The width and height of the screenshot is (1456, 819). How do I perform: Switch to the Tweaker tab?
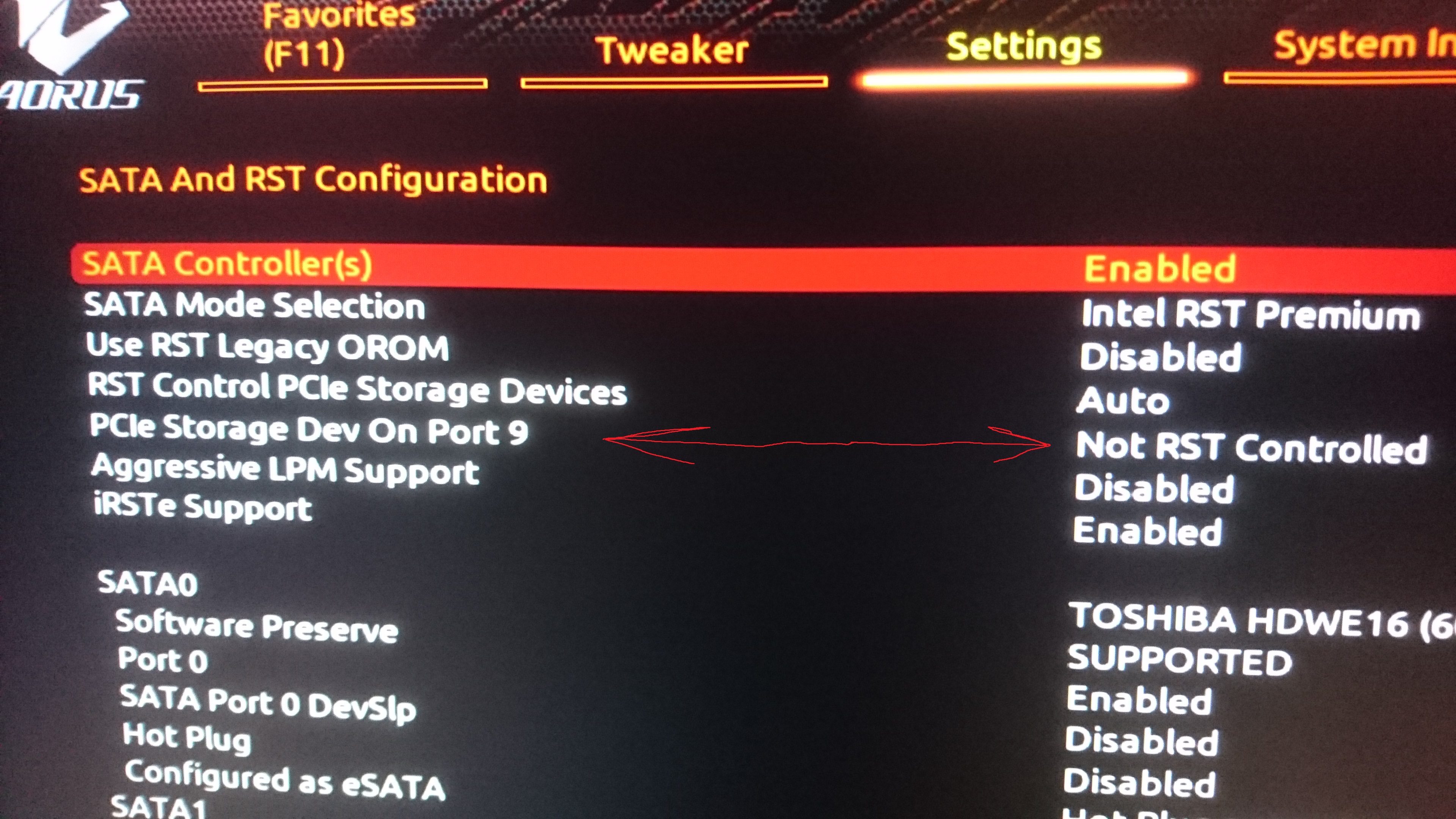click(x=673, y=50)
